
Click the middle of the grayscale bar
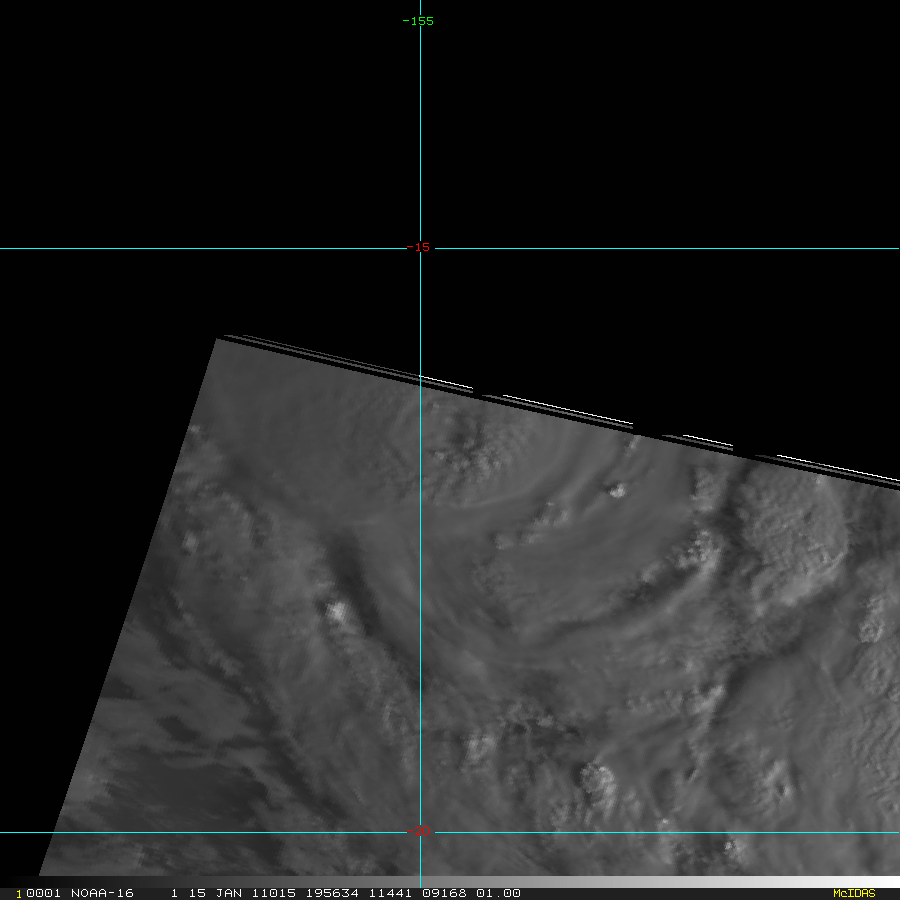(450, 882)
